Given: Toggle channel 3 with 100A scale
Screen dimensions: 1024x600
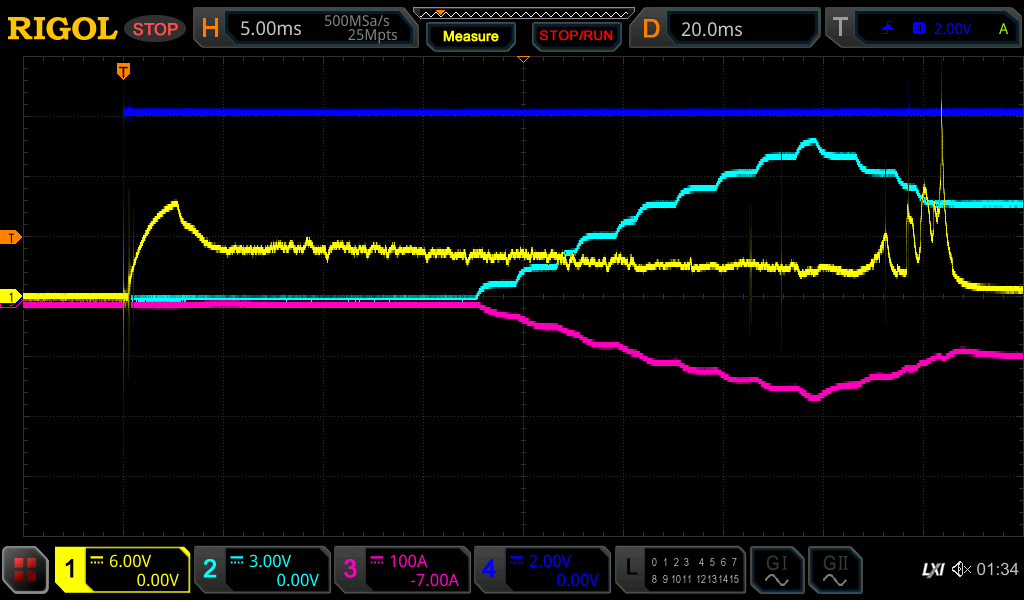Looking at the screenshot, I should tap(402, 570).
